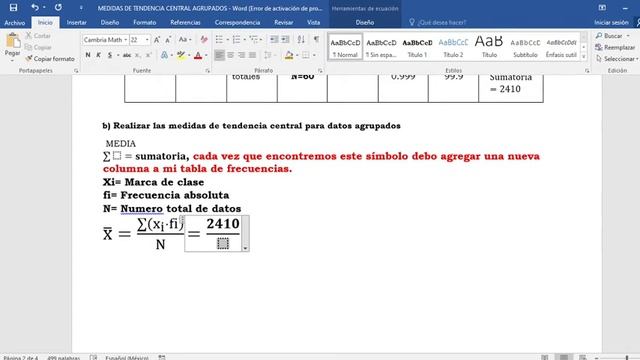640x360 pixels.
Task: Open the Fuente dialog launcher
Action: coord(207,71)
